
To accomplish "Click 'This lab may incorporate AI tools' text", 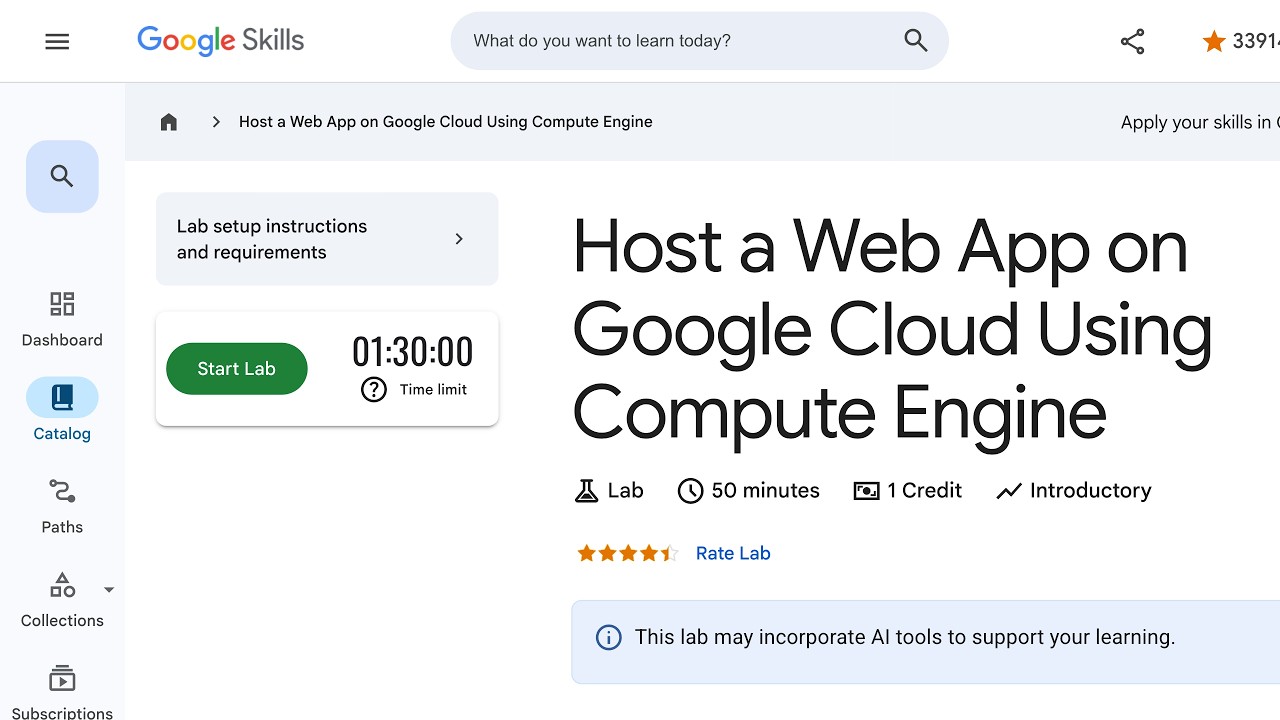I will pos(905,637).
